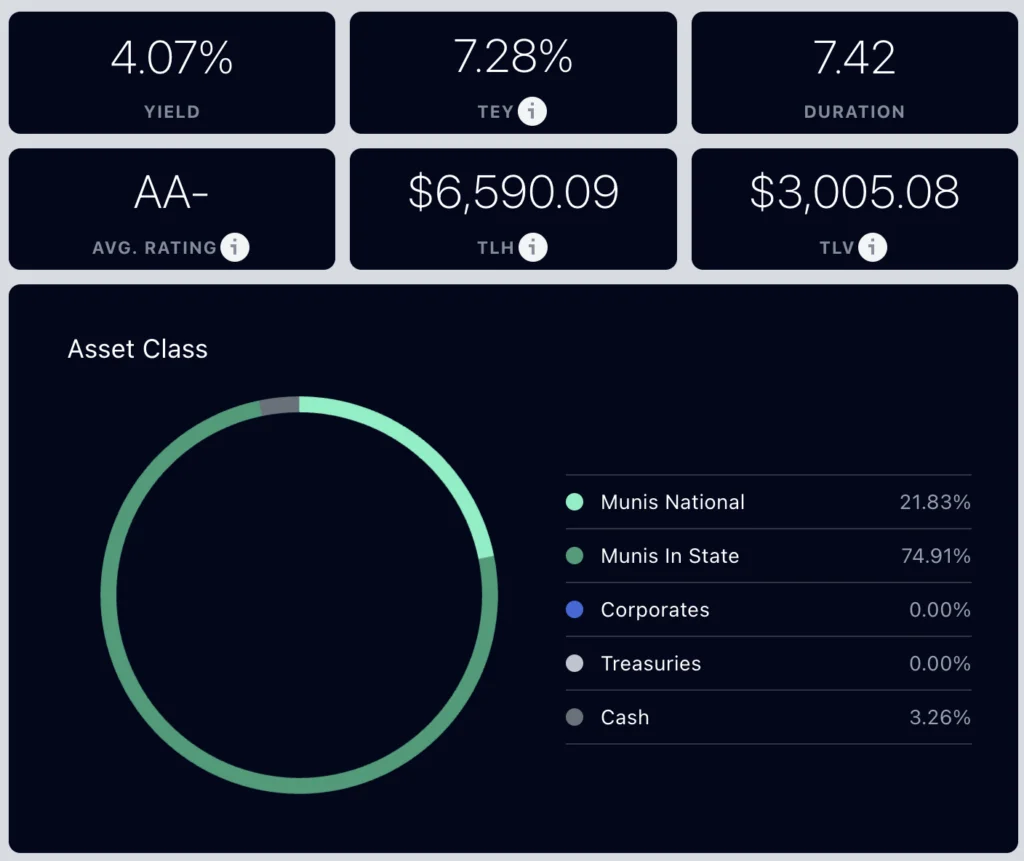Image resolution: width=1024 pixels, height=861 pixels.
Task: Open the 7.42 Duration card
Action: click(854, 73)
